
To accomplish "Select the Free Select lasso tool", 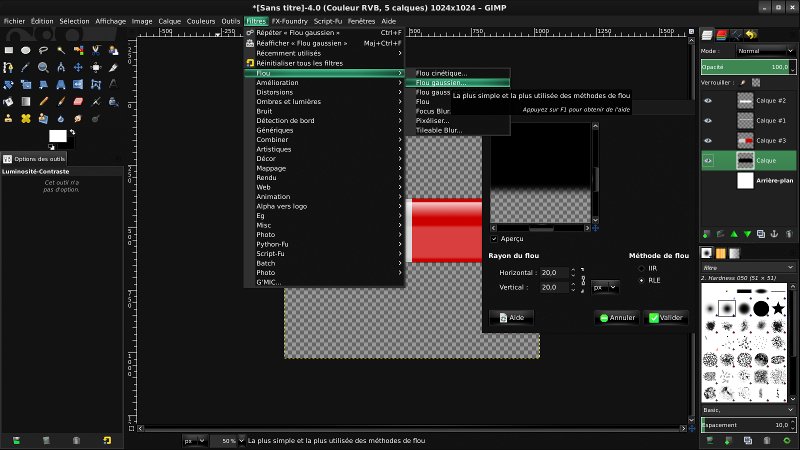I will 43,50.
